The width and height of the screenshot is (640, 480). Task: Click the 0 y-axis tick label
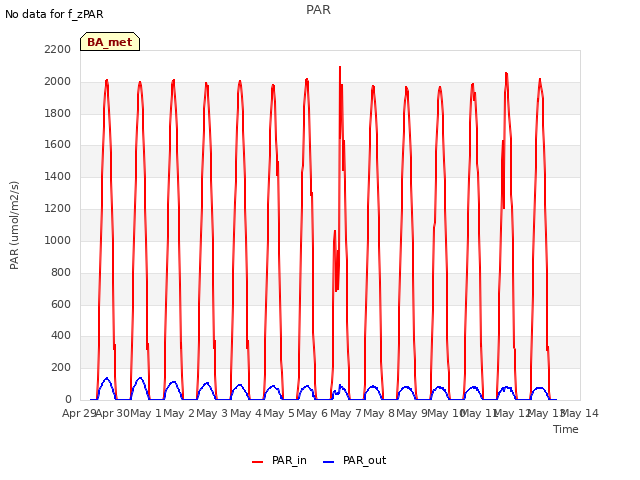click(68, 400)
